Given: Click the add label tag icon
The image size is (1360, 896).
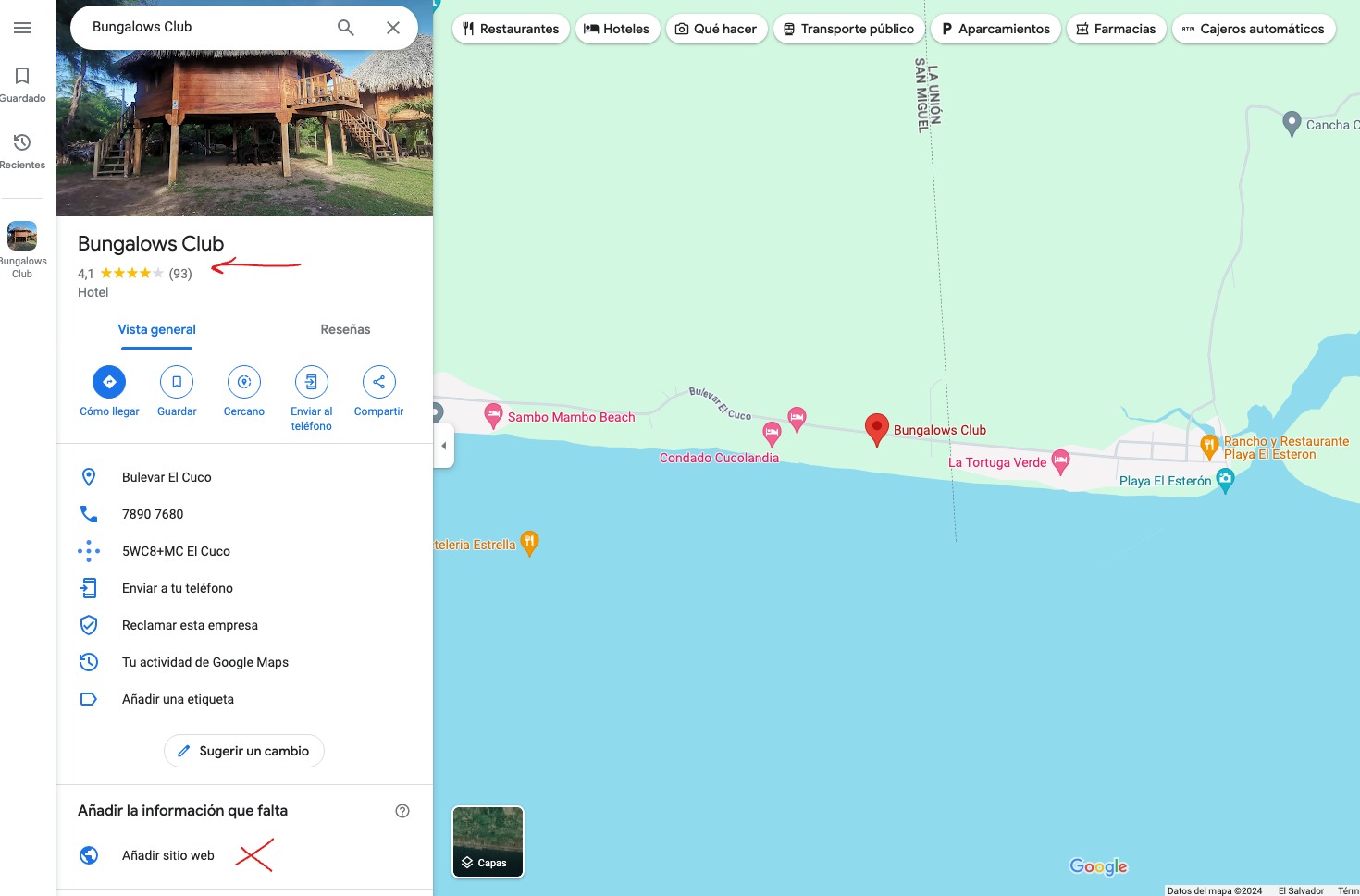Looking at the screenshot, I should click(89, 699).
